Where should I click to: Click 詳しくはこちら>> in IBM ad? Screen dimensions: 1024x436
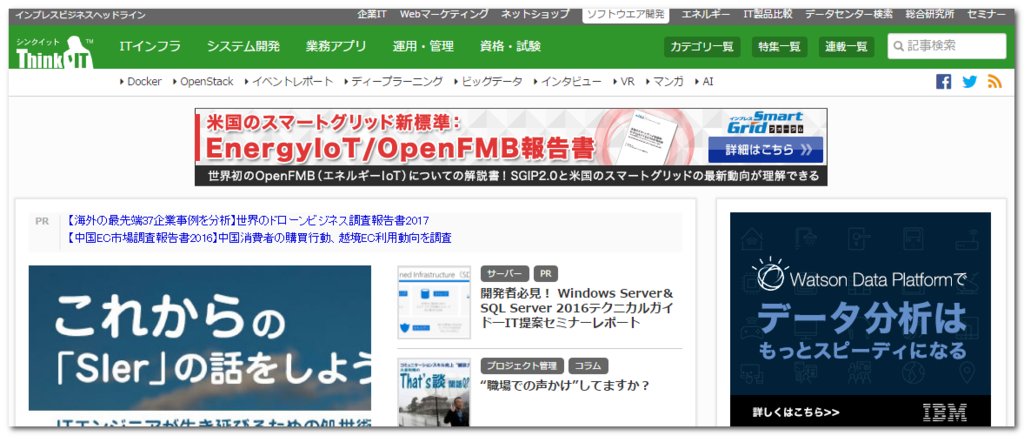[x=795, y=413]
